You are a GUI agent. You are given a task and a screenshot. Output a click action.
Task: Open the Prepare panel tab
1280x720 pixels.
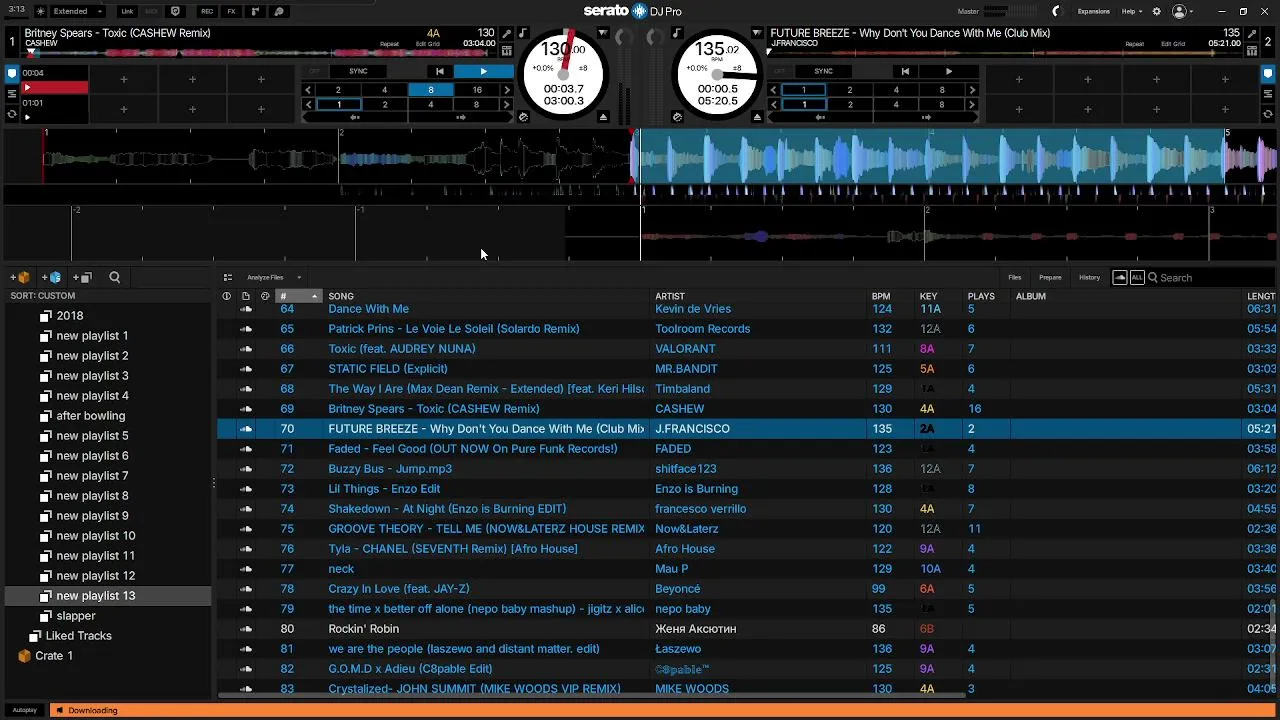pyautogui.click(x=1050, y=277)
